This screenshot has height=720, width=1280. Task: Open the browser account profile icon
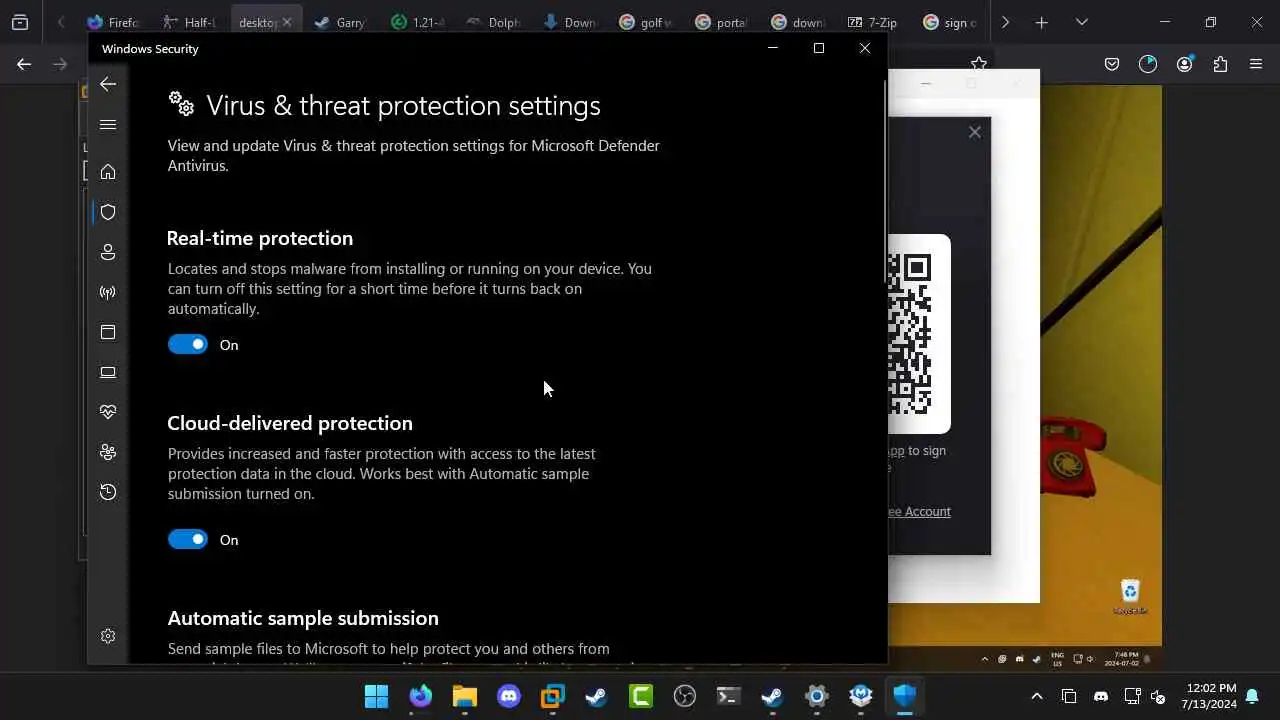[1185, 64]
